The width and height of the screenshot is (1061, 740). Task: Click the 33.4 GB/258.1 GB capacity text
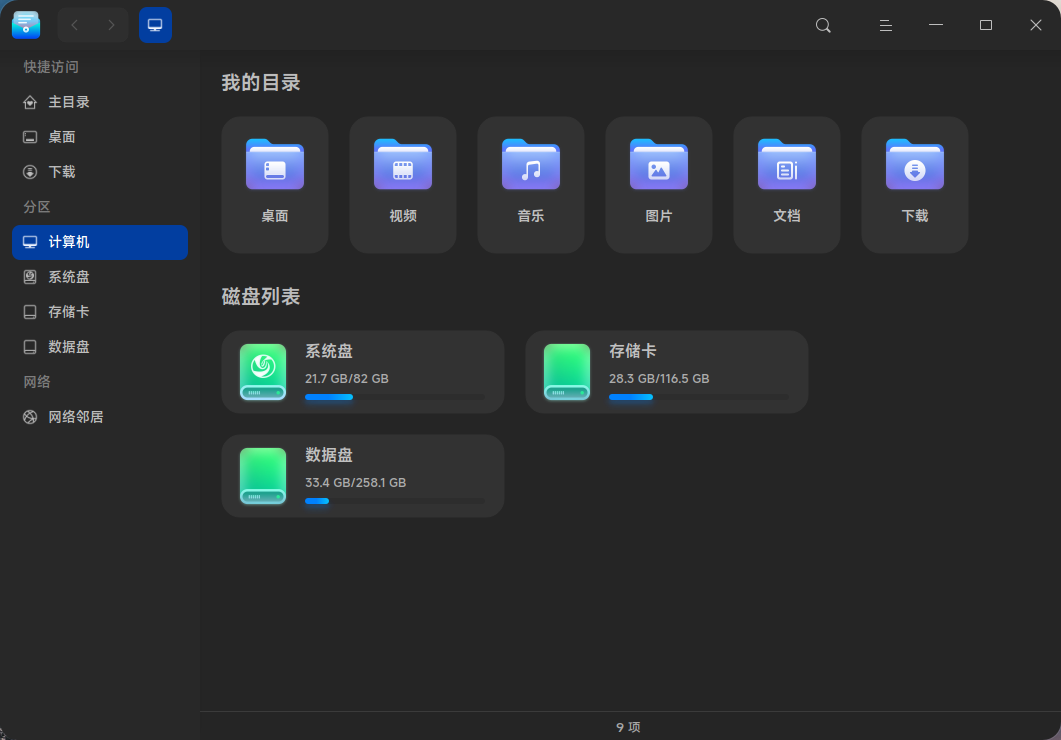pyautogui.click(x=355, y=483)
